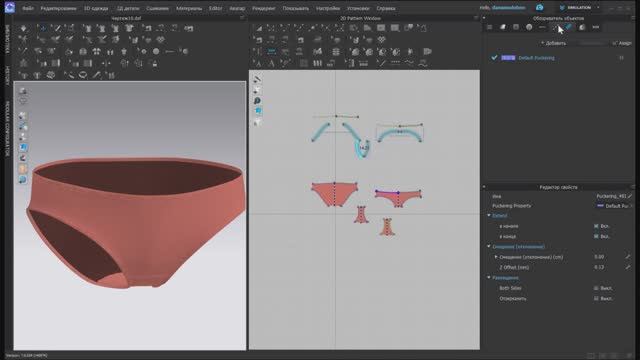Select the Default Puckering item in Object Browser
640x360 pixels.
click(536, 58)
